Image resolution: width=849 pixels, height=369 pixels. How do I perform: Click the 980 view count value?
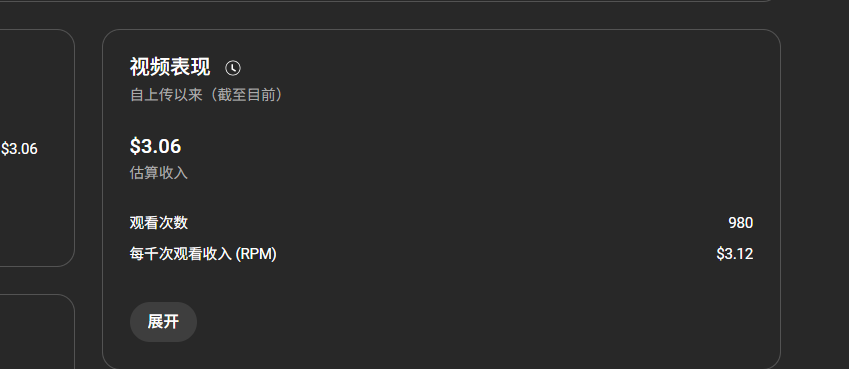click(x=741, y=223)
